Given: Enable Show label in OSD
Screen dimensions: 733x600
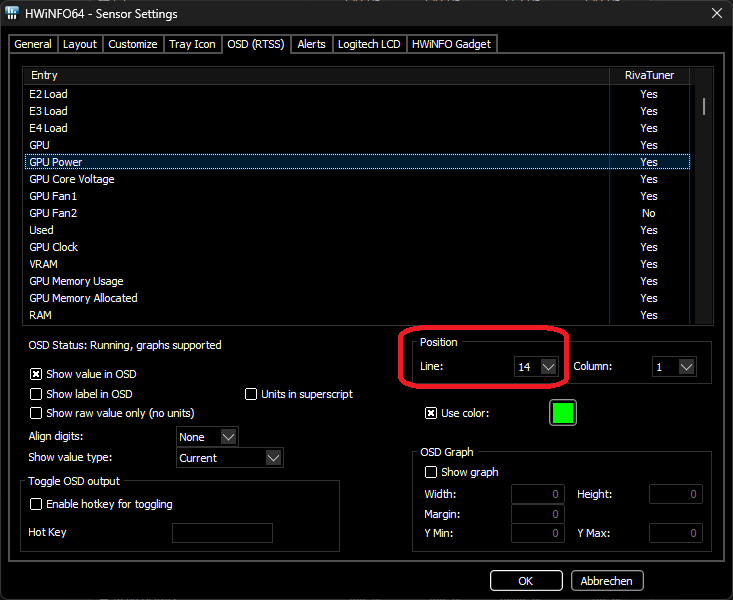Looking at the screenshot, I should click(36, 394).
